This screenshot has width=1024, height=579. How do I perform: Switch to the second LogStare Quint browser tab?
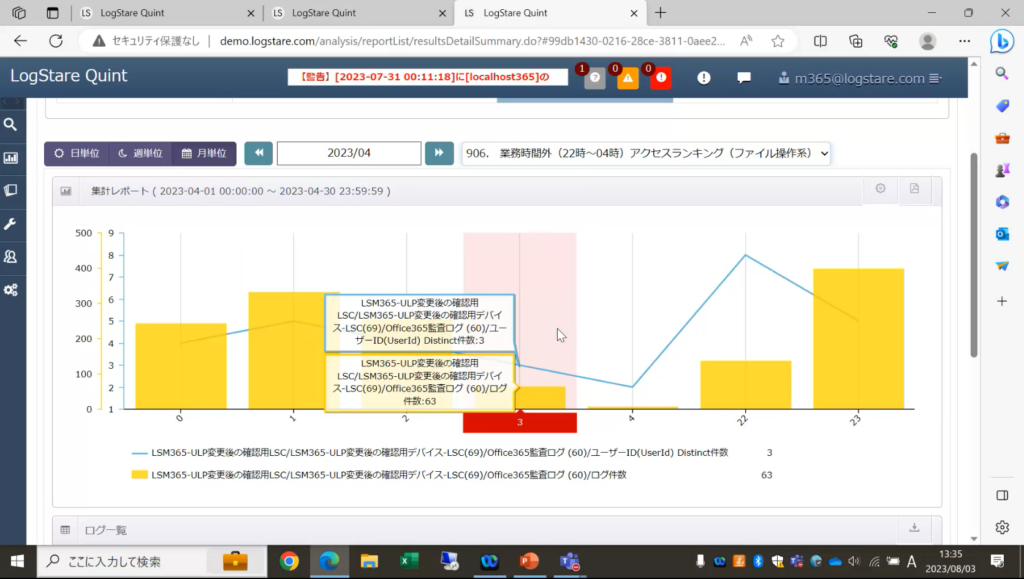pyautogui.click(x=359, y=13)
